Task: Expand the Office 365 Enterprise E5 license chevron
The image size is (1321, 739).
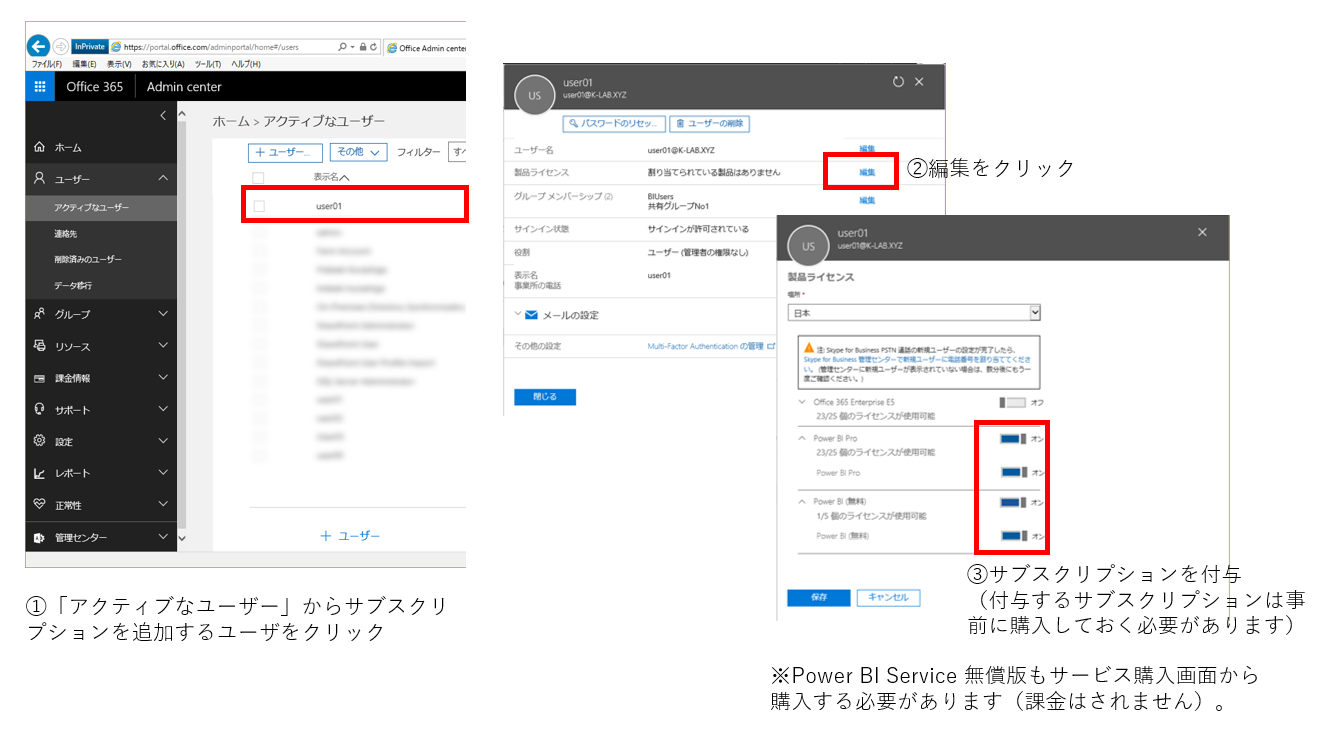Action: pos(802,402)
